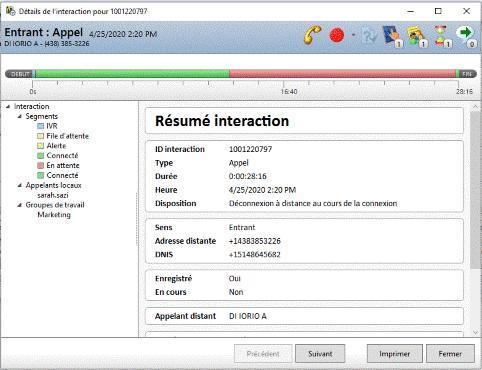Maximize the interaction details window
The width and height of the screenshot is (482, 370).
[438, 11]
